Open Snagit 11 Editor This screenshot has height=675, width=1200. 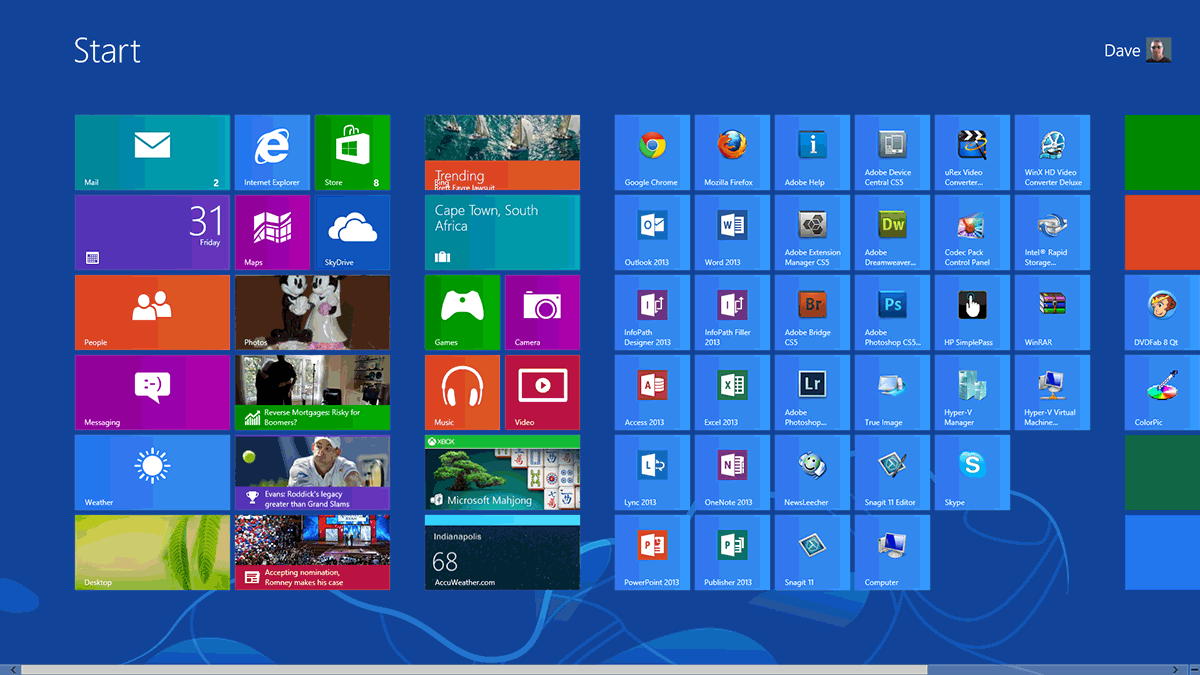pos(892,472)
